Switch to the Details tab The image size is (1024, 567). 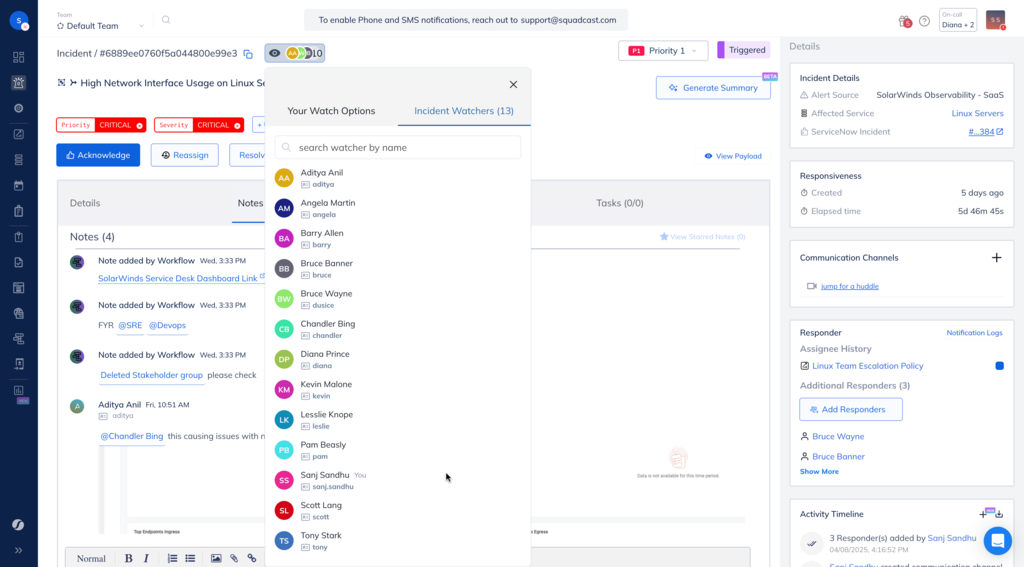pos(85,203)
